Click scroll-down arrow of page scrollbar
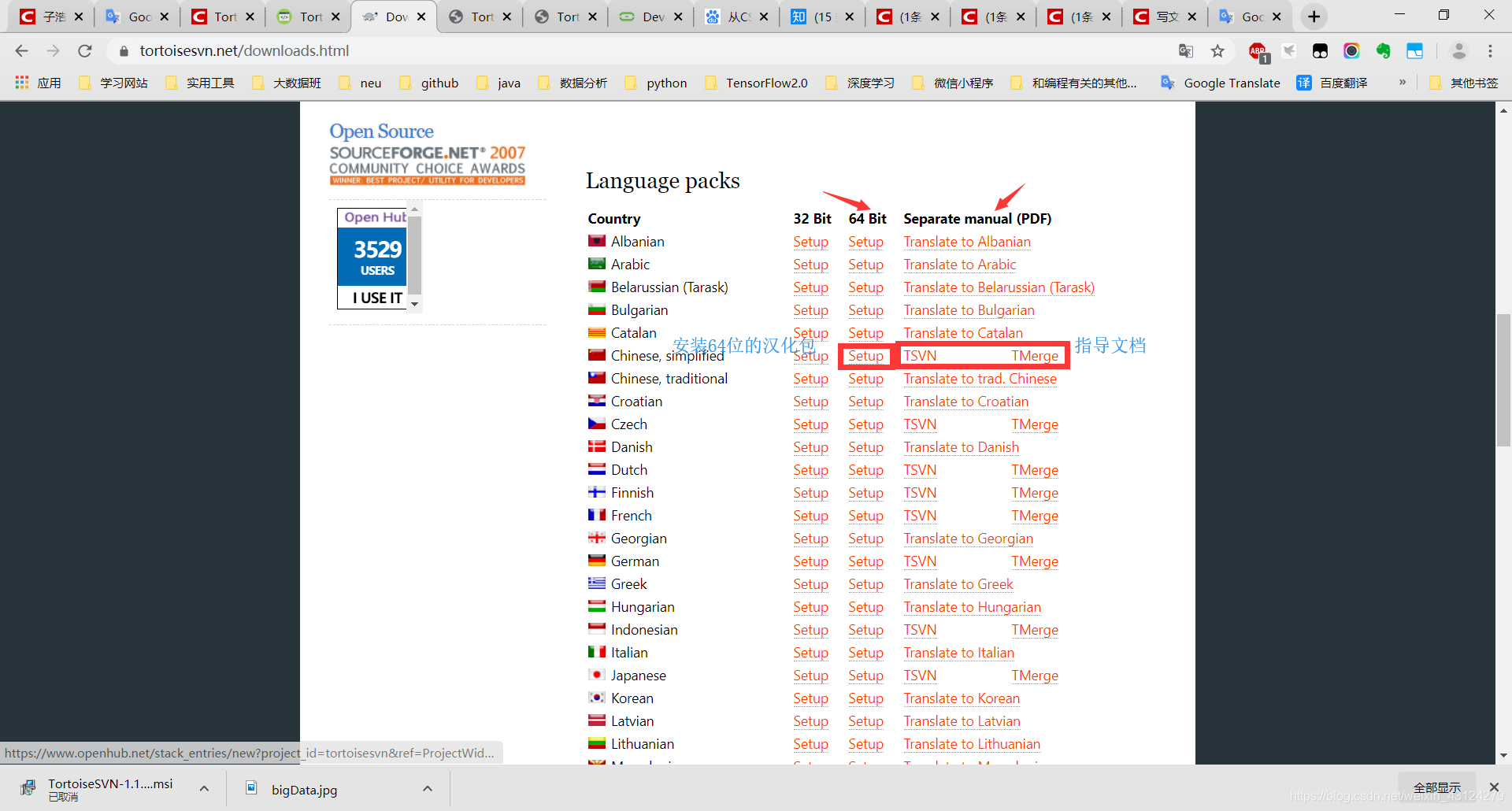This screenshot has height=811, width=1512. pyautogui.click(x=1503, y=755)
